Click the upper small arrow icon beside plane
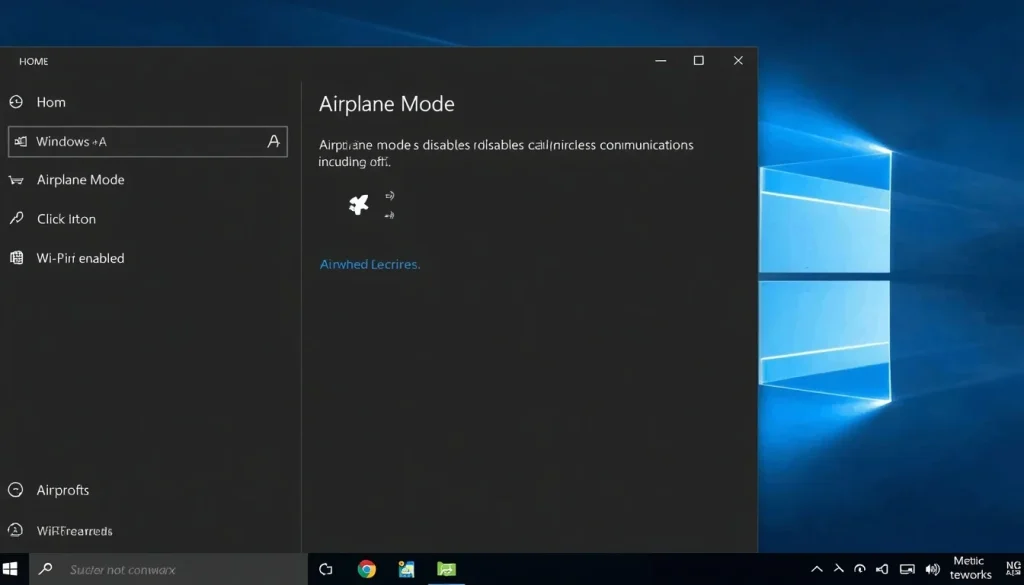This screenshot has width=1024, height=585. 390,195
